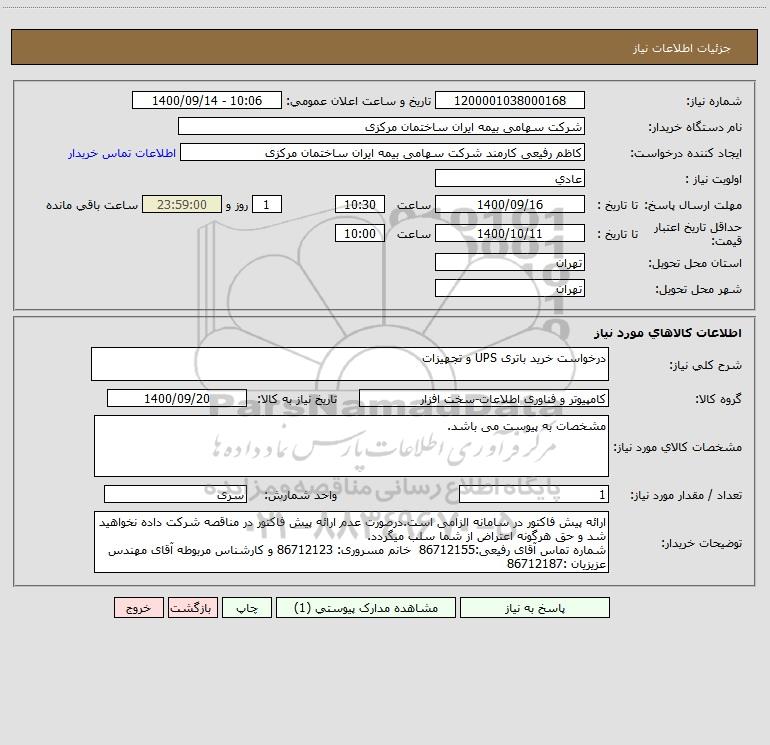Click the بازگشت back button
770x745 pixels.
(x=192, y=608)
